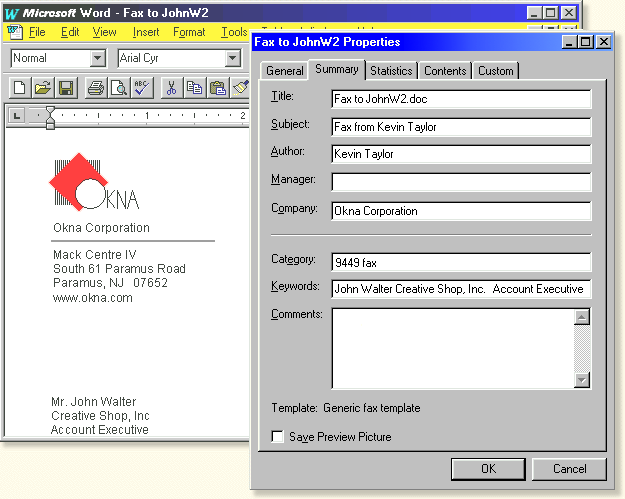
Task: Switch to the Contents tab
Action: tap(445, 71)
